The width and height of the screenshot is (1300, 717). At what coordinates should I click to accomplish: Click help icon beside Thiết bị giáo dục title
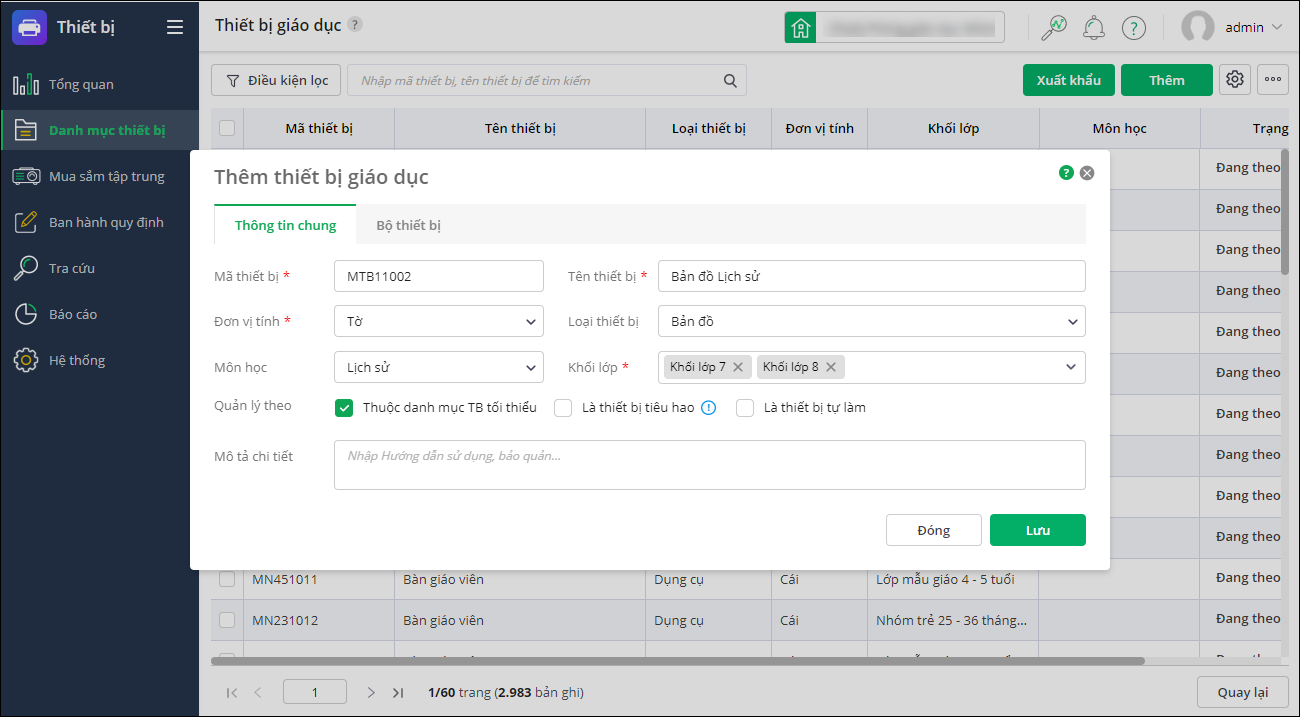pos(355,25)
